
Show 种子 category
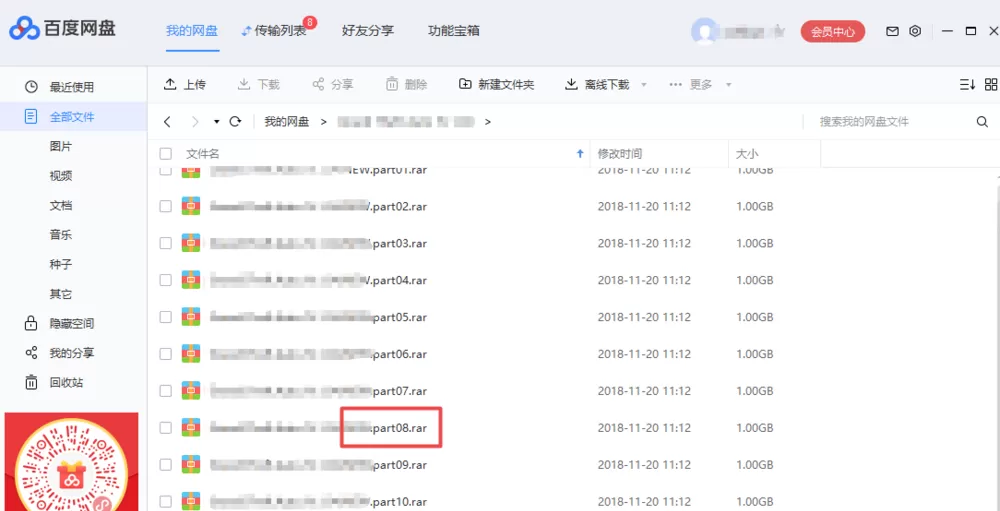coord(61,264)
